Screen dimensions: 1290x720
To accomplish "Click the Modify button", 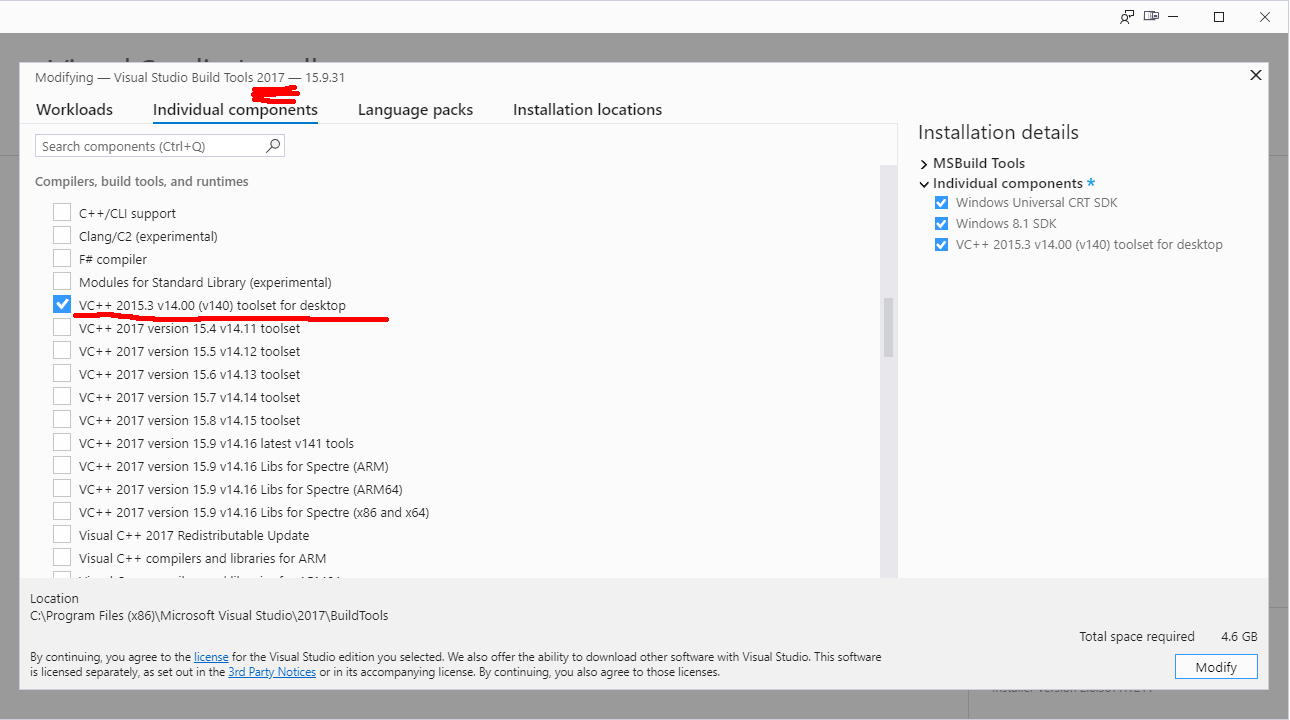I will pos(1216,667).
